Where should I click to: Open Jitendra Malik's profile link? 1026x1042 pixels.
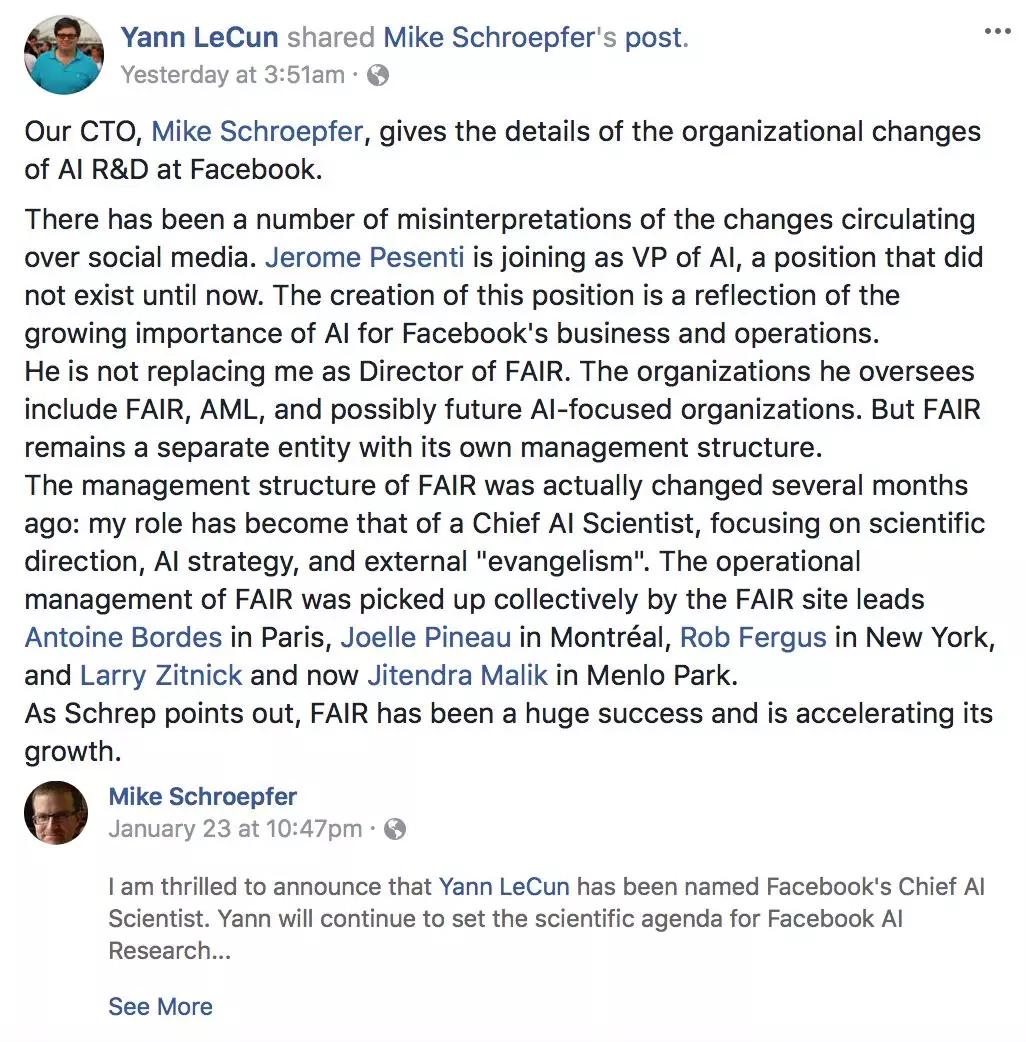[458, 675]
